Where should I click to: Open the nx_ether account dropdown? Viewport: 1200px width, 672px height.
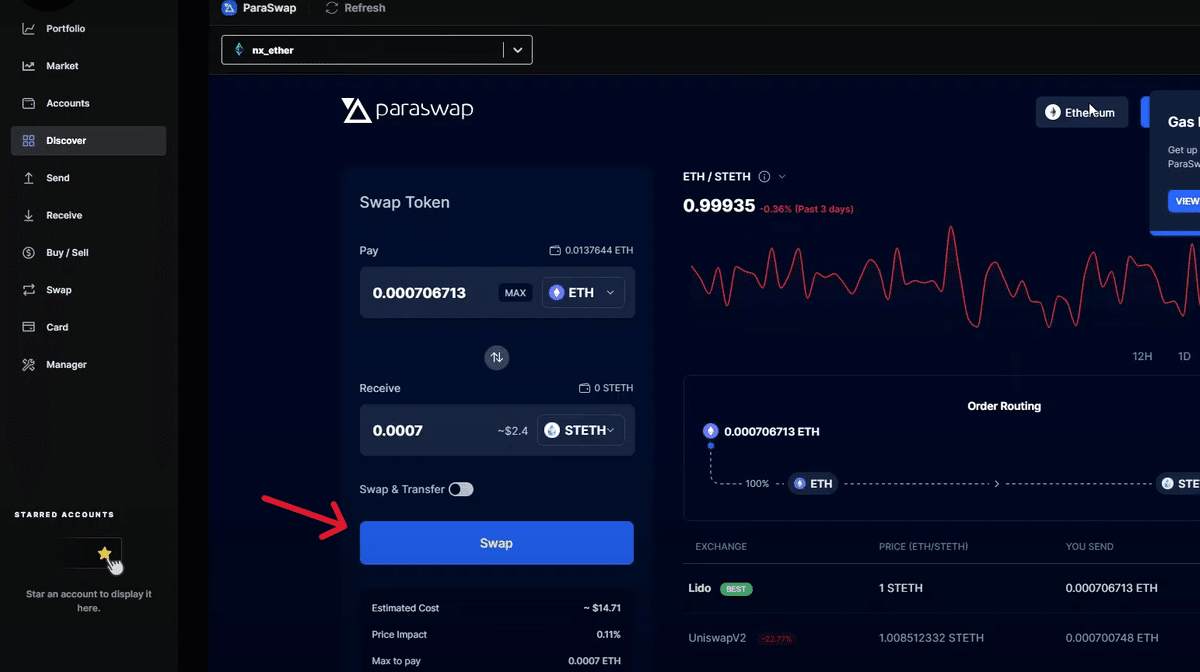pyautogui.click(x=517, y=49)
